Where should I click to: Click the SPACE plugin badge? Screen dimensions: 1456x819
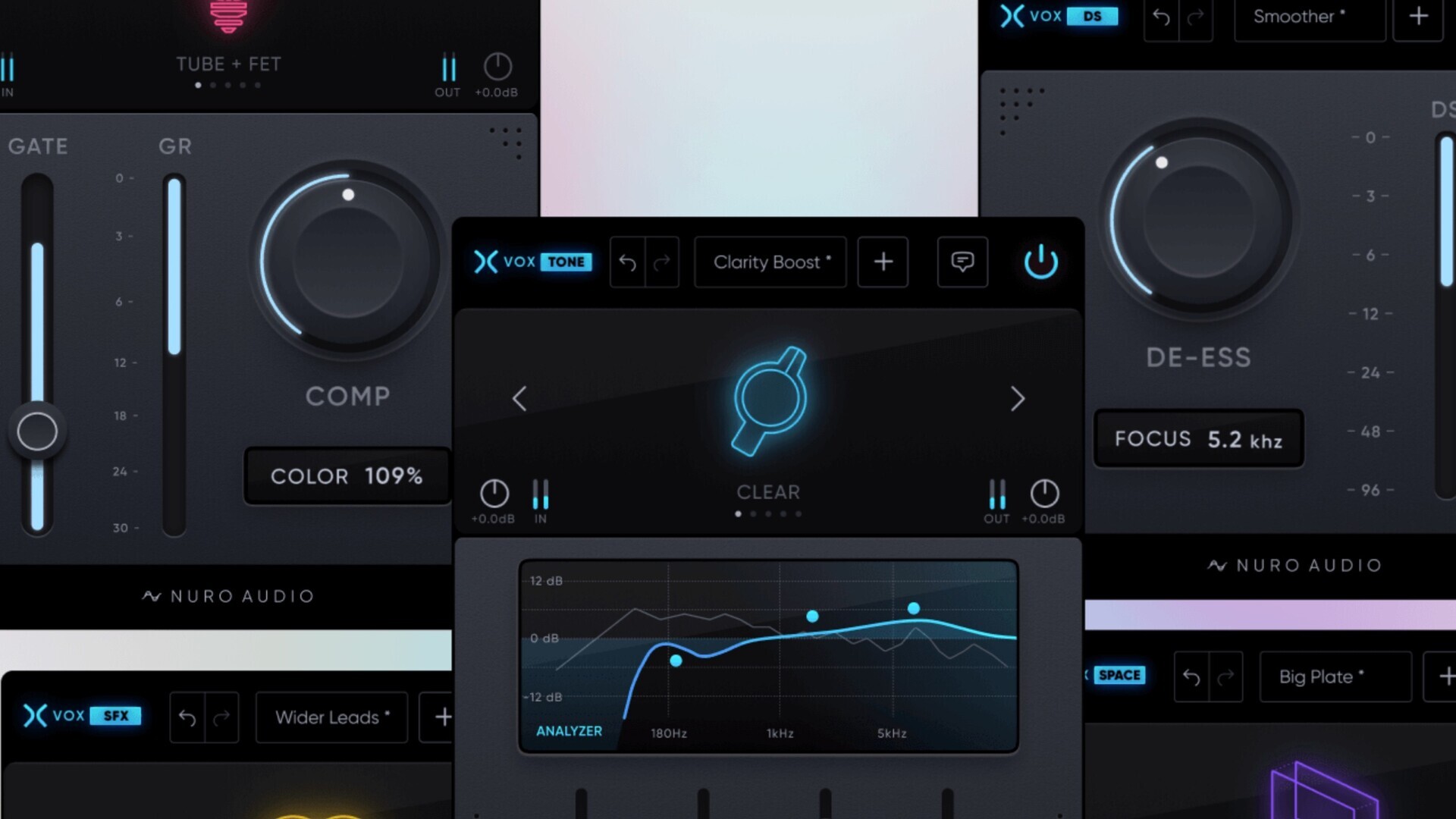pyautogui.click(x=1118, y=675)
